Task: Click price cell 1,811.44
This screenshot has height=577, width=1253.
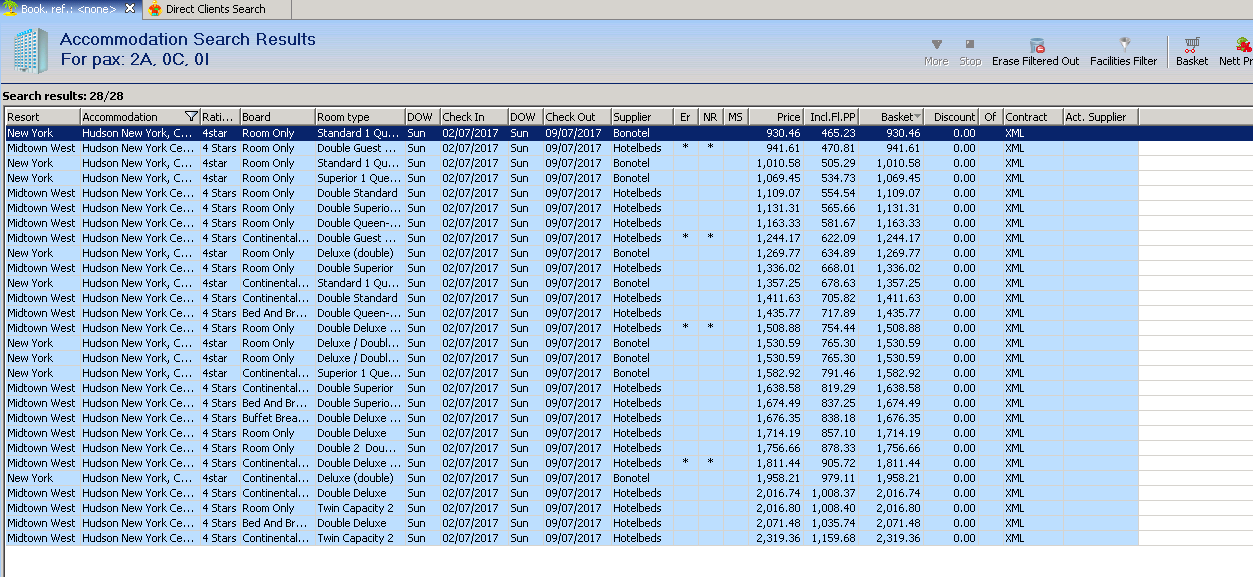Action: [x=778, y=463]
